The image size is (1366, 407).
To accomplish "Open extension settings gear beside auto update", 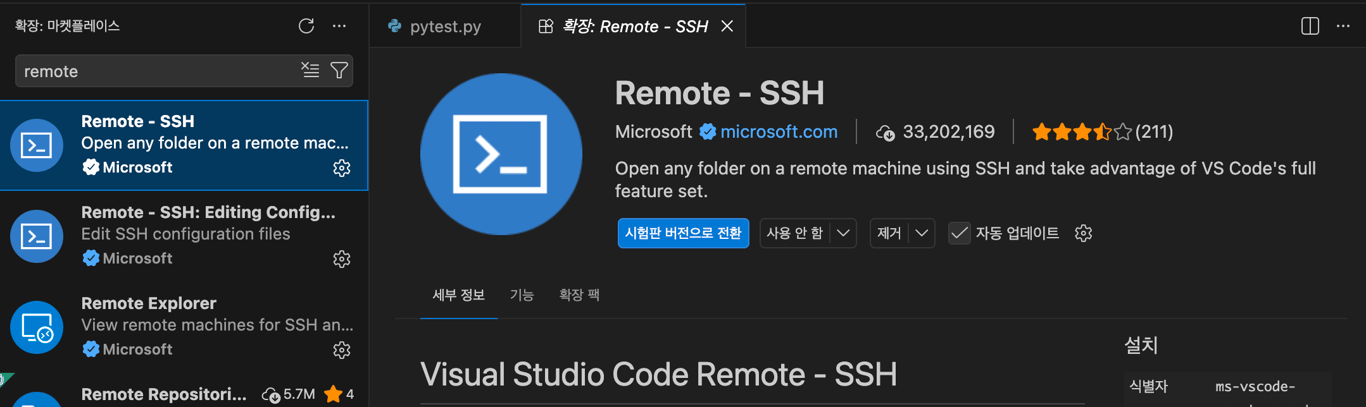I will tap(1083, 233).
